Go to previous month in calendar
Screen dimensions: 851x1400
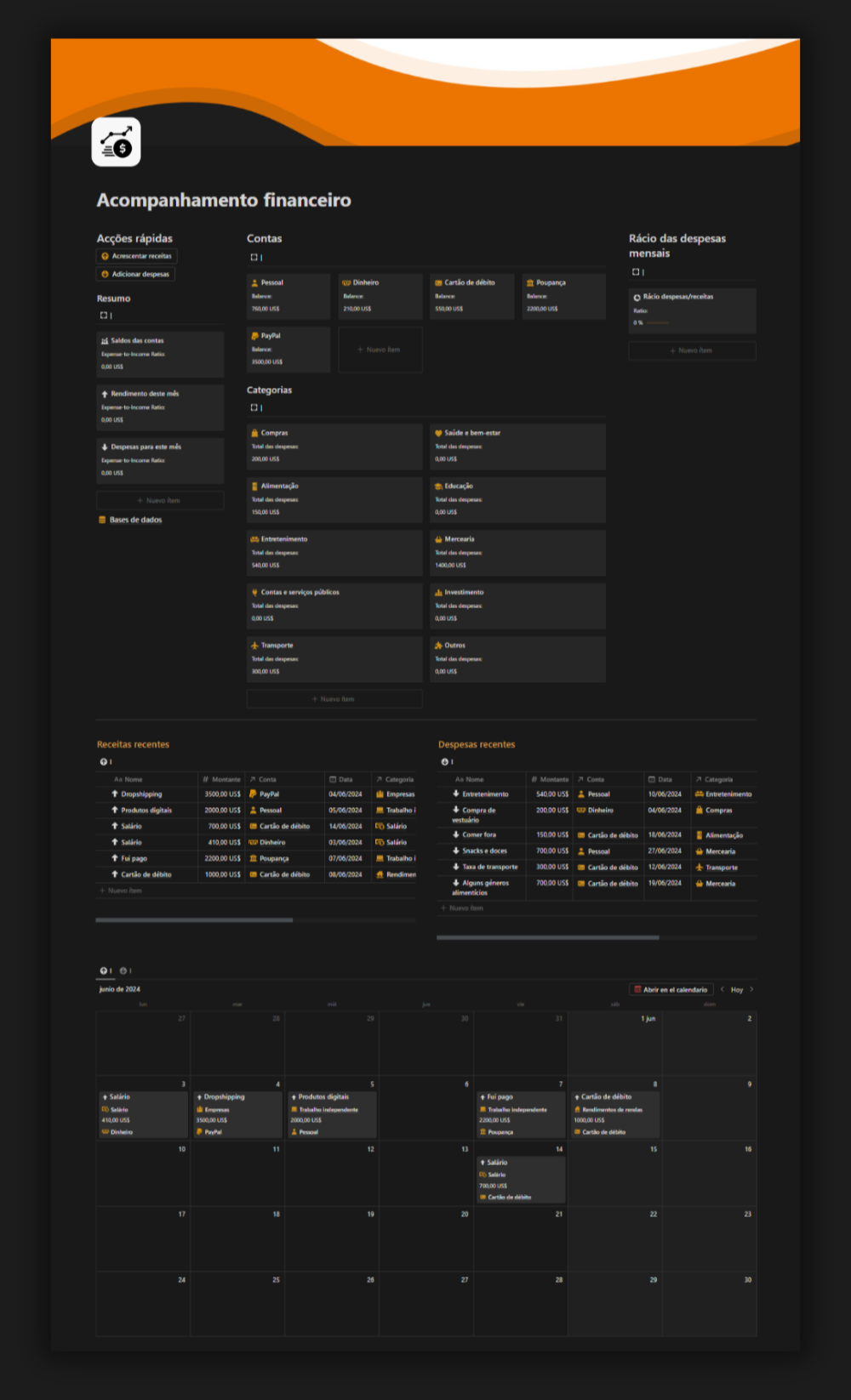(722, 989)
